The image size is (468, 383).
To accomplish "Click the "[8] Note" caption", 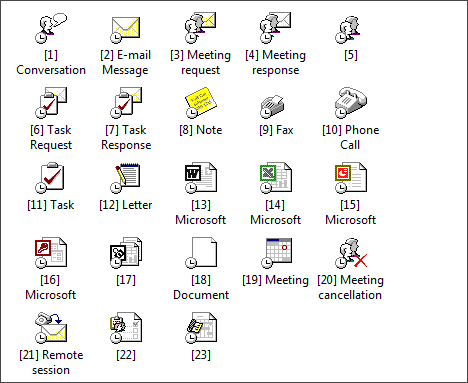I will tap(201, 130).
